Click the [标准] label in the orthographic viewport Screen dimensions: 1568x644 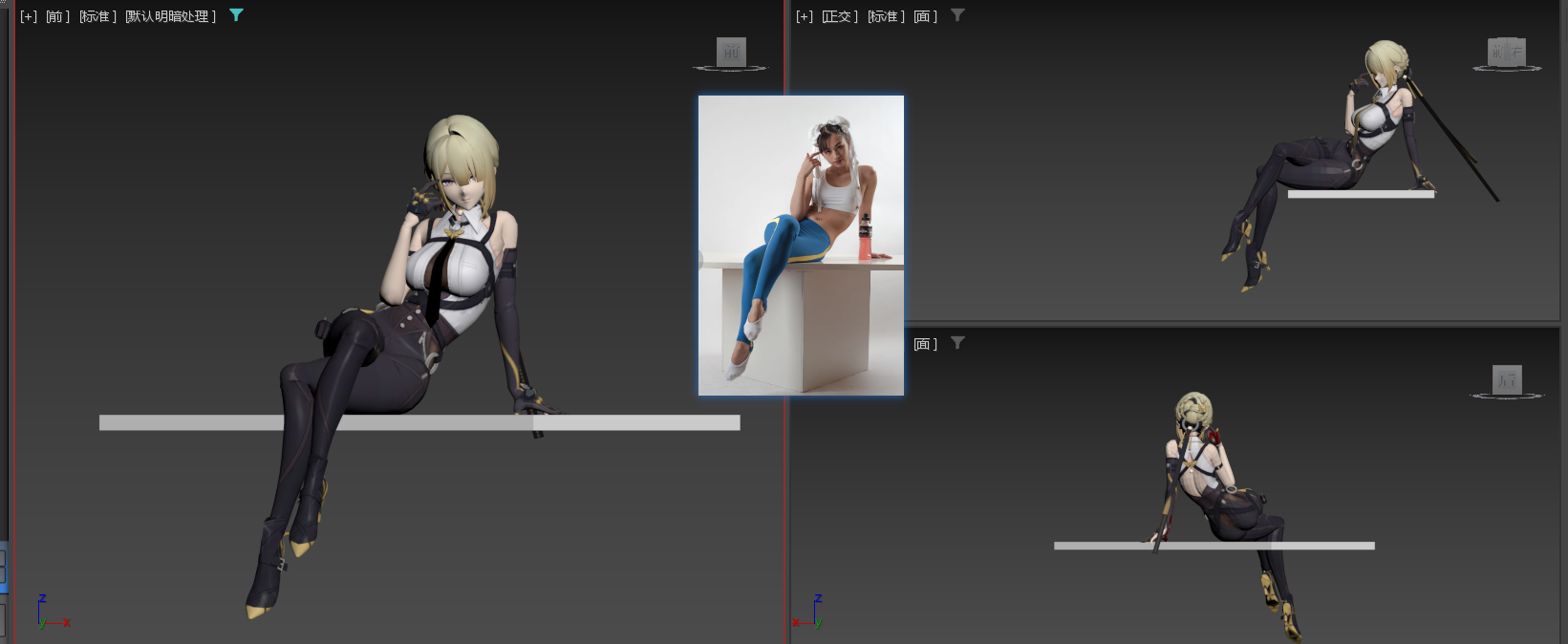(x=886, y=16)
